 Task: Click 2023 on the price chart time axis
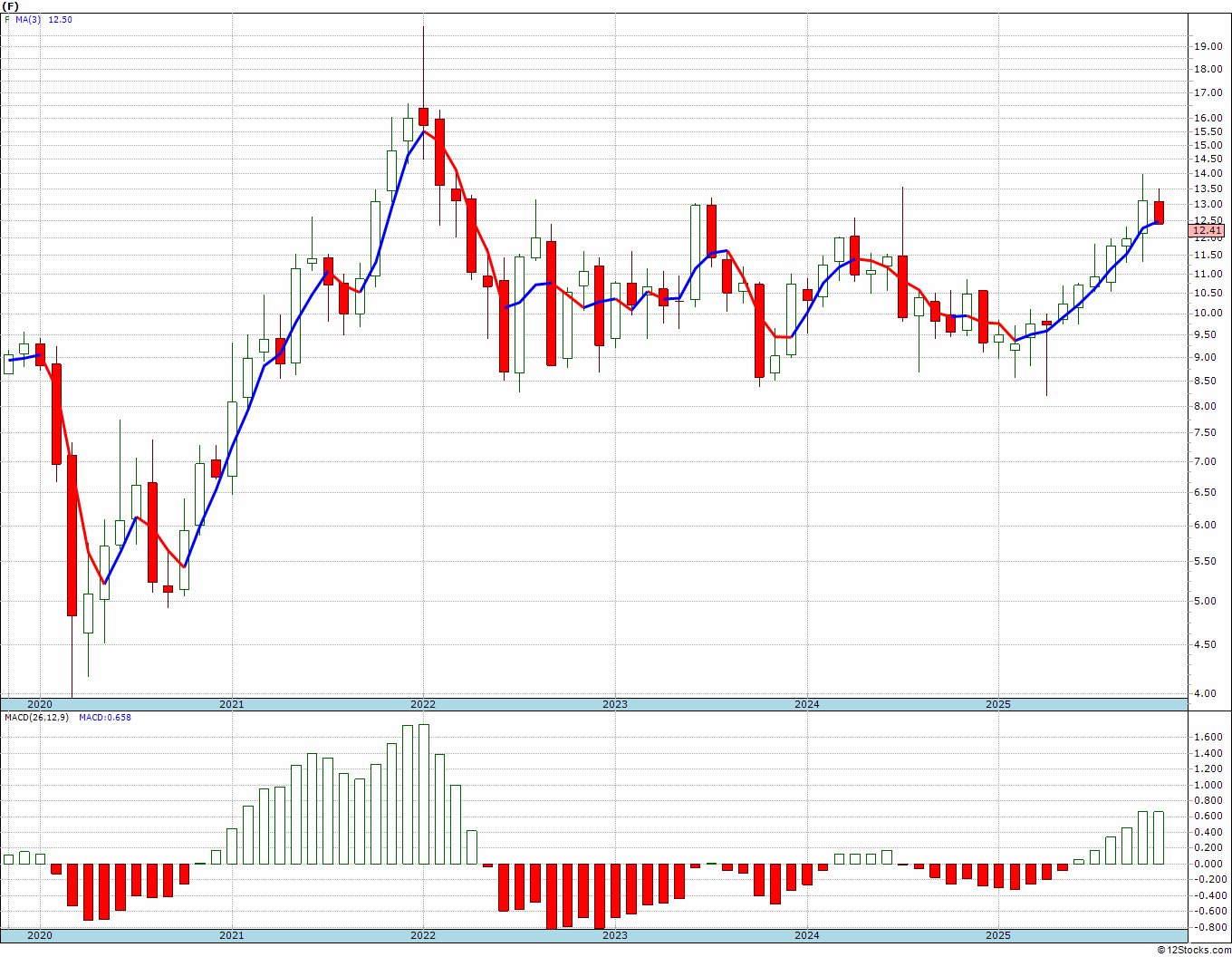[x=615, y=704]
